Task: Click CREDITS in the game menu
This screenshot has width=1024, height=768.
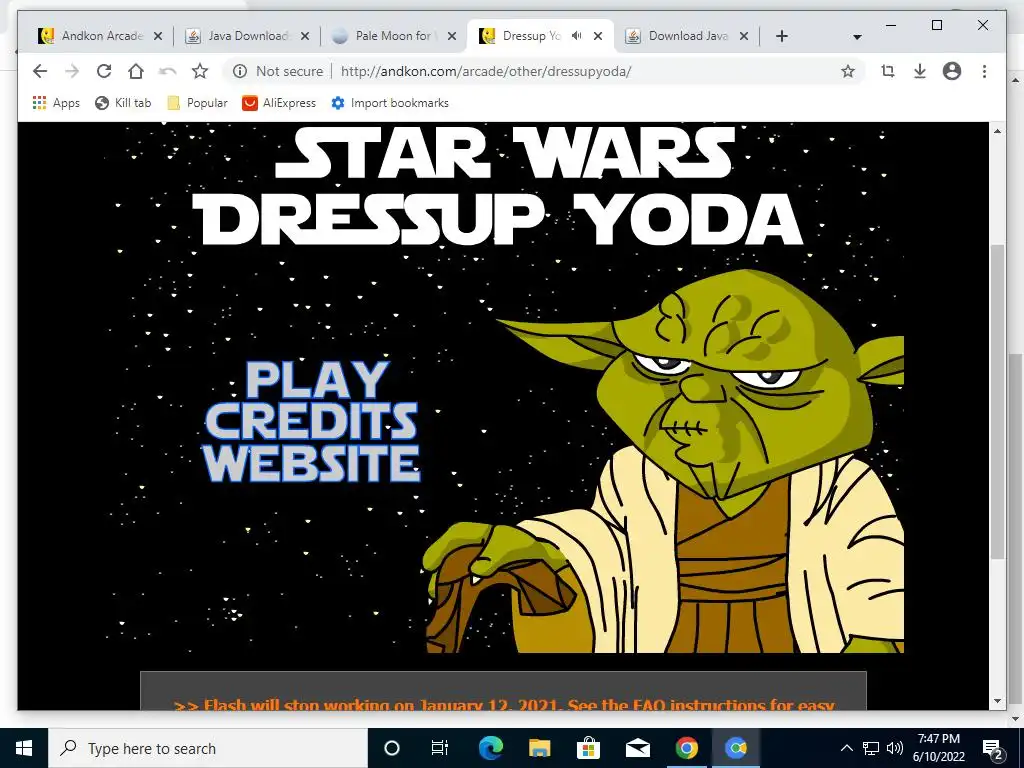Action: coord(311,421)
